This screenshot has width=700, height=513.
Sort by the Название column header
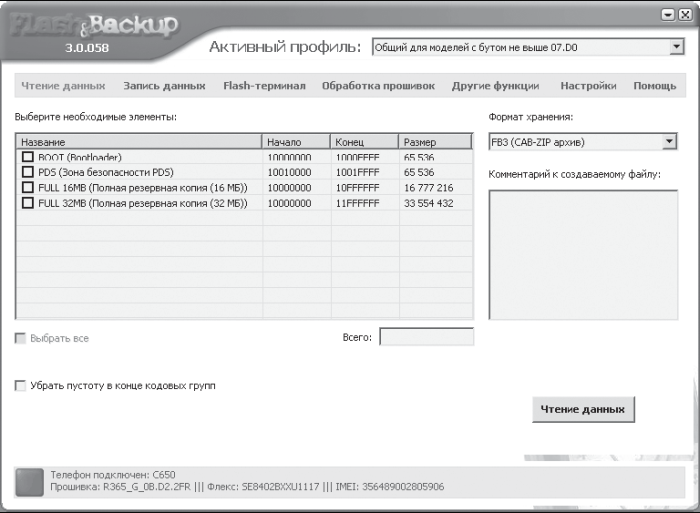coord(139,142)
